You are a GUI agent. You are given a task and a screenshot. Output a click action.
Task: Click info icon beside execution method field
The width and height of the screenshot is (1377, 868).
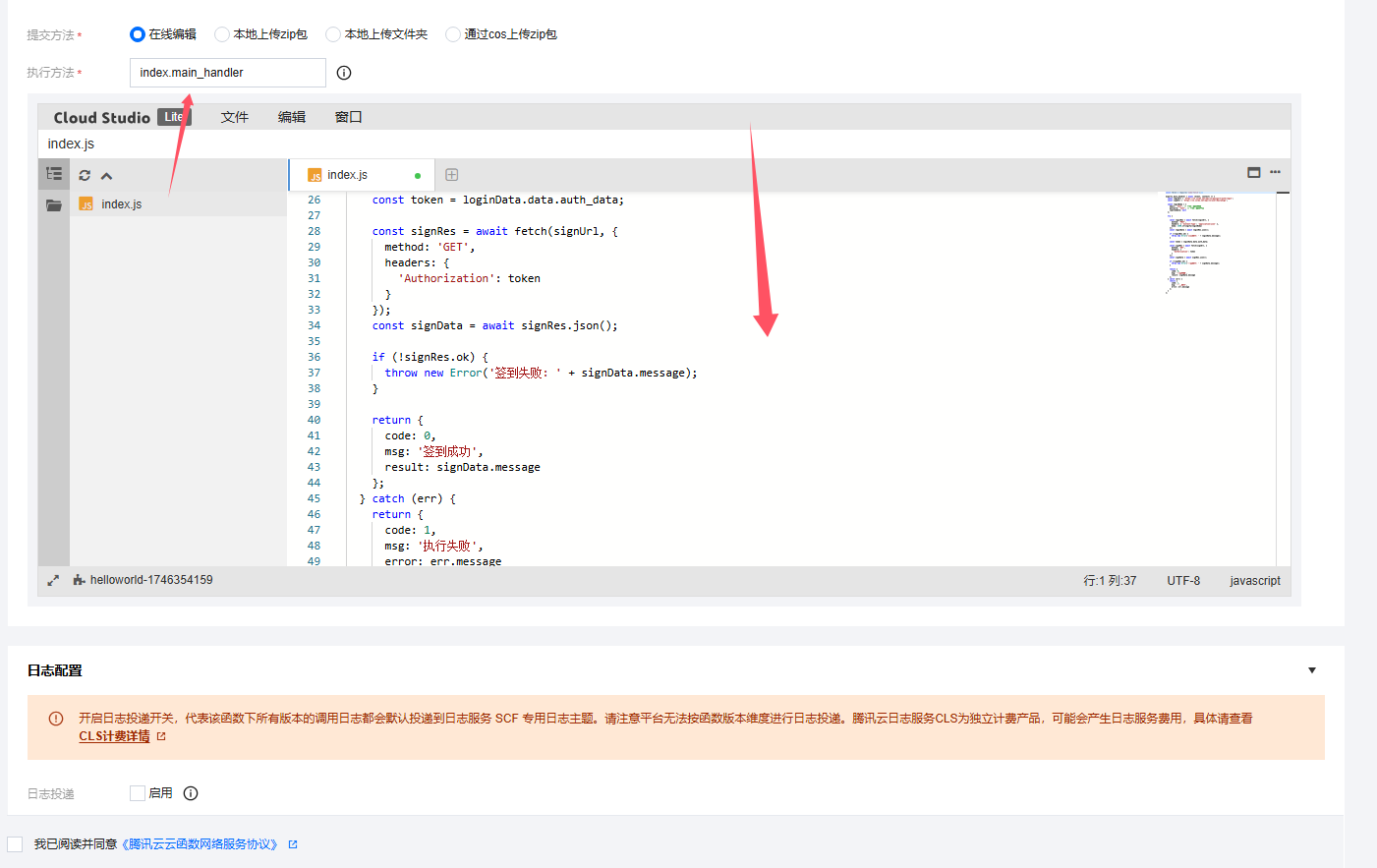(x=344, y=73)
